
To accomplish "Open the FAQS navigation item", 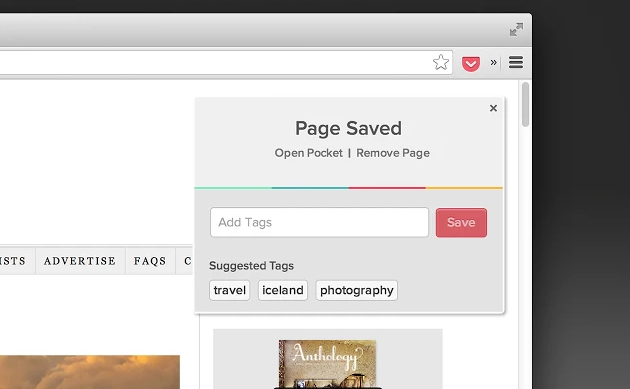I will click(x=150, y=261).
